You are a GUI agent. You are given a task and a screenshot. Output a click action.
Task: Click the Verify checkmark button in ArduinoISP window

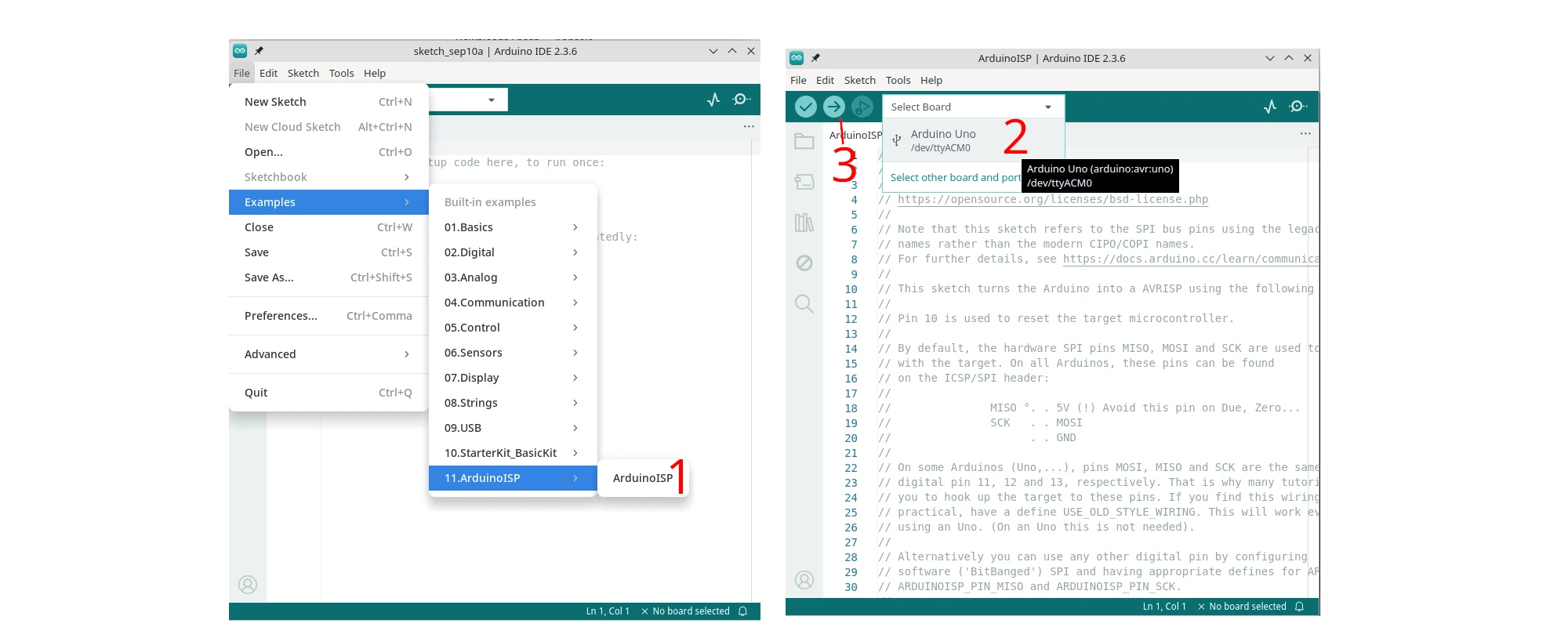tap(805, 107)
